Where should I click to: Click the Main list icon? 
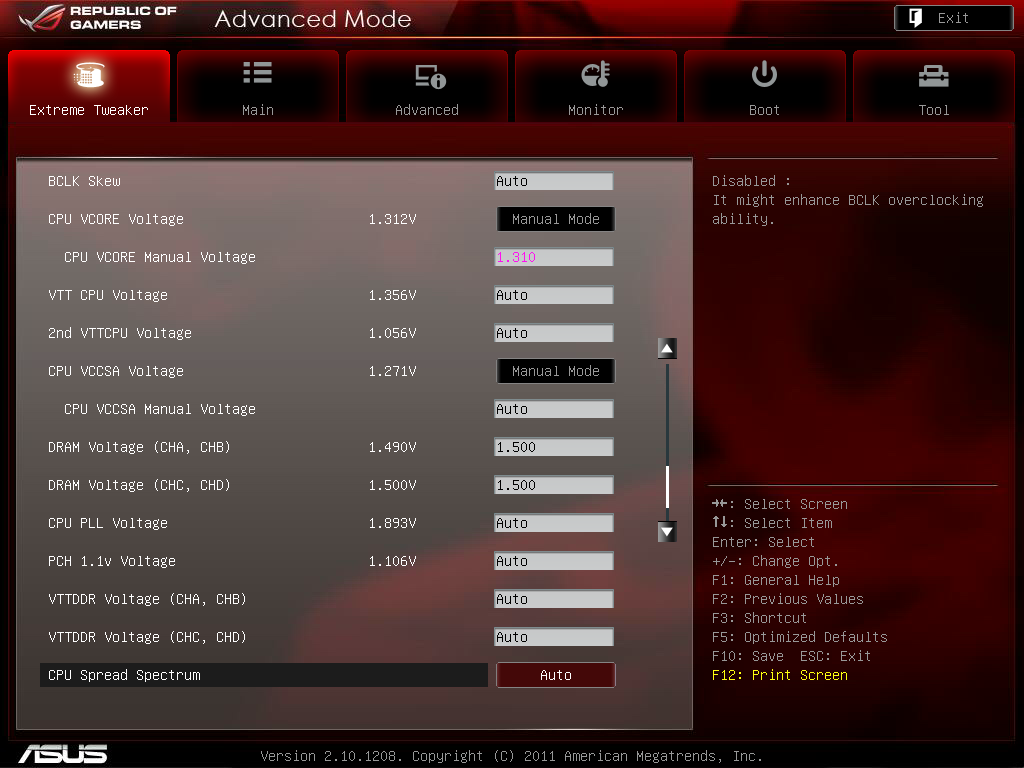coord(257,72)
